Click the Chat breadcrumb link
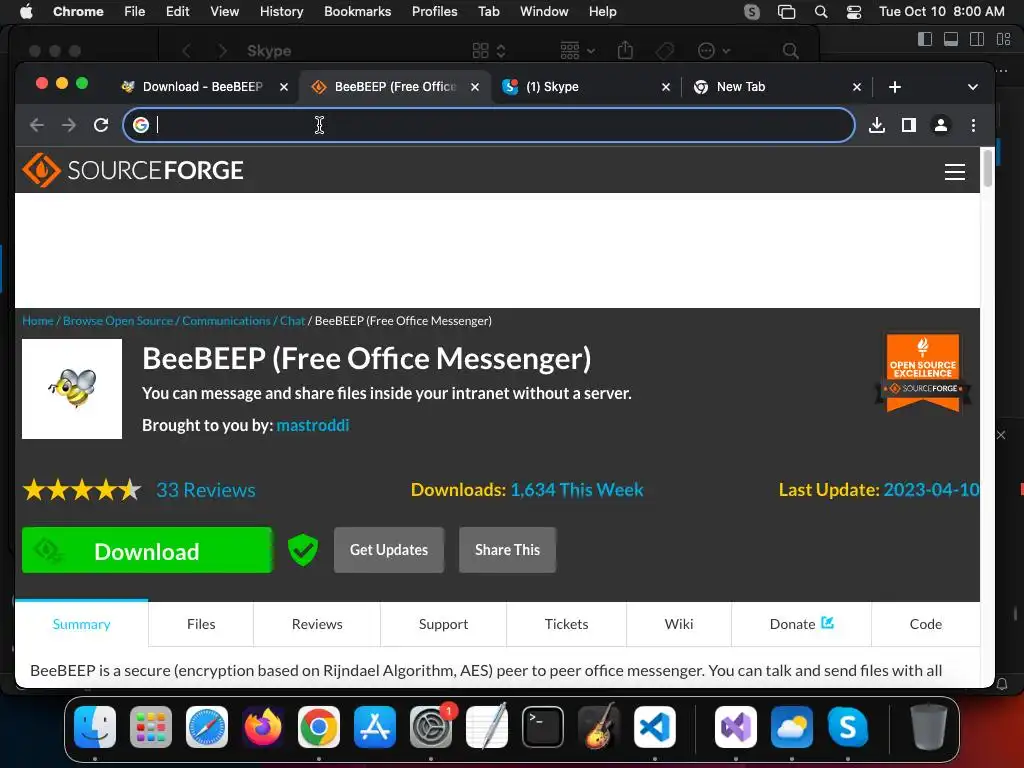 [292, 321]
